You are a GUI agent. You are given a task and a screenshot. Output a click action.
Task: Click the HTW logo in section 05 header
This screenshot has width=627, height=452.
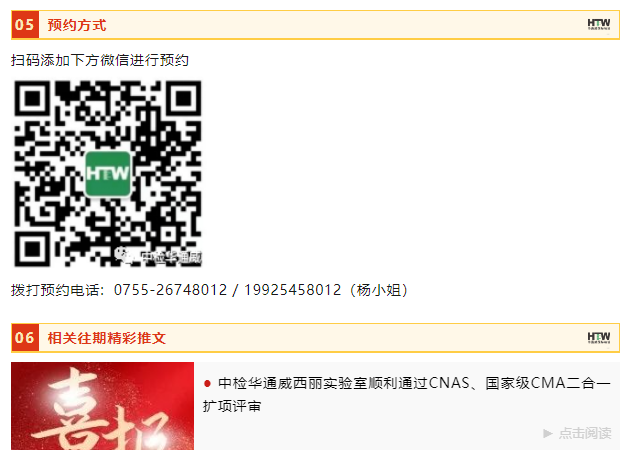point(598,24)
